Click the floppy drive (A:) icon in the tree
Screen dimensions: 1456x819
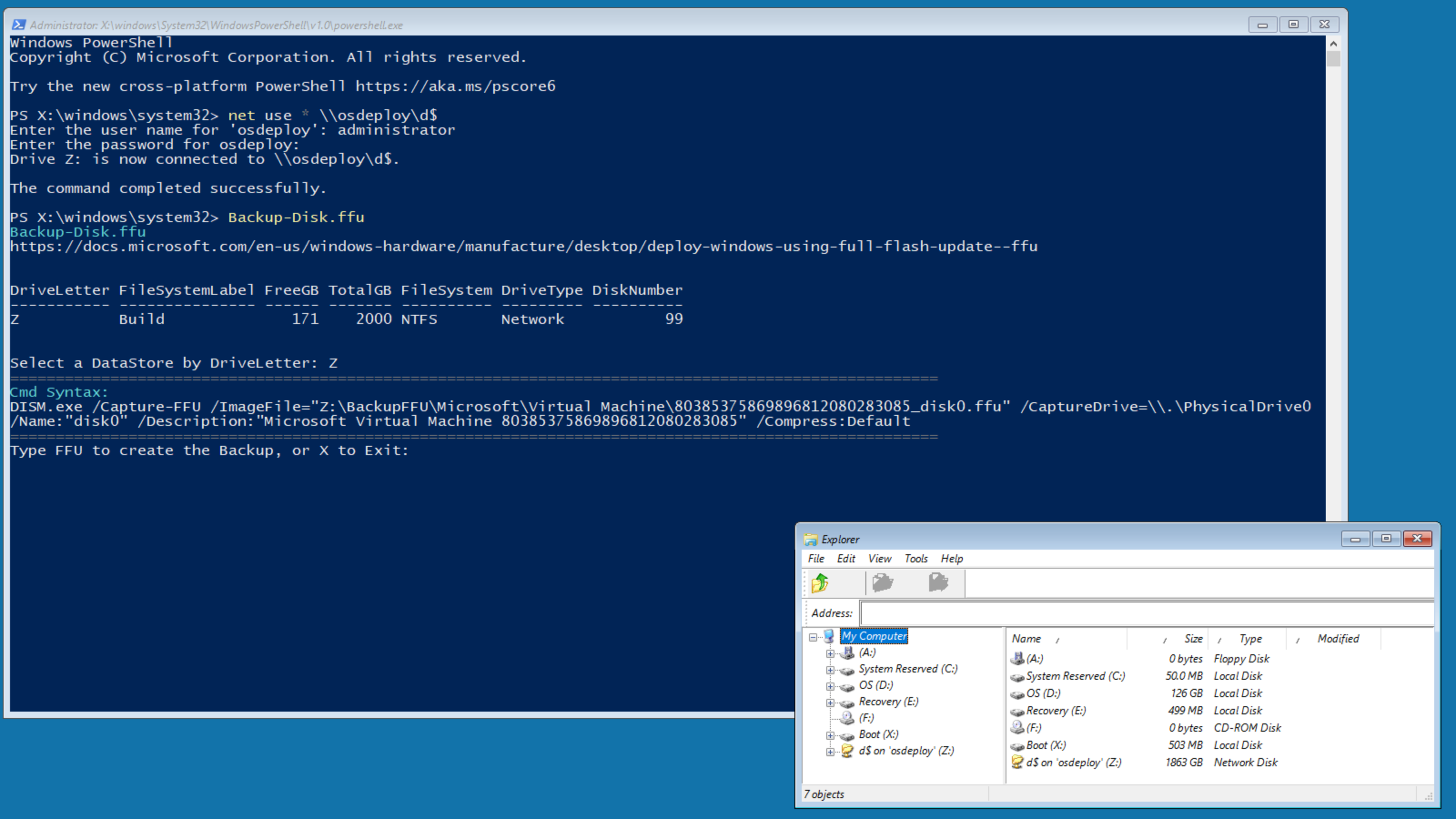coord(847,653)
